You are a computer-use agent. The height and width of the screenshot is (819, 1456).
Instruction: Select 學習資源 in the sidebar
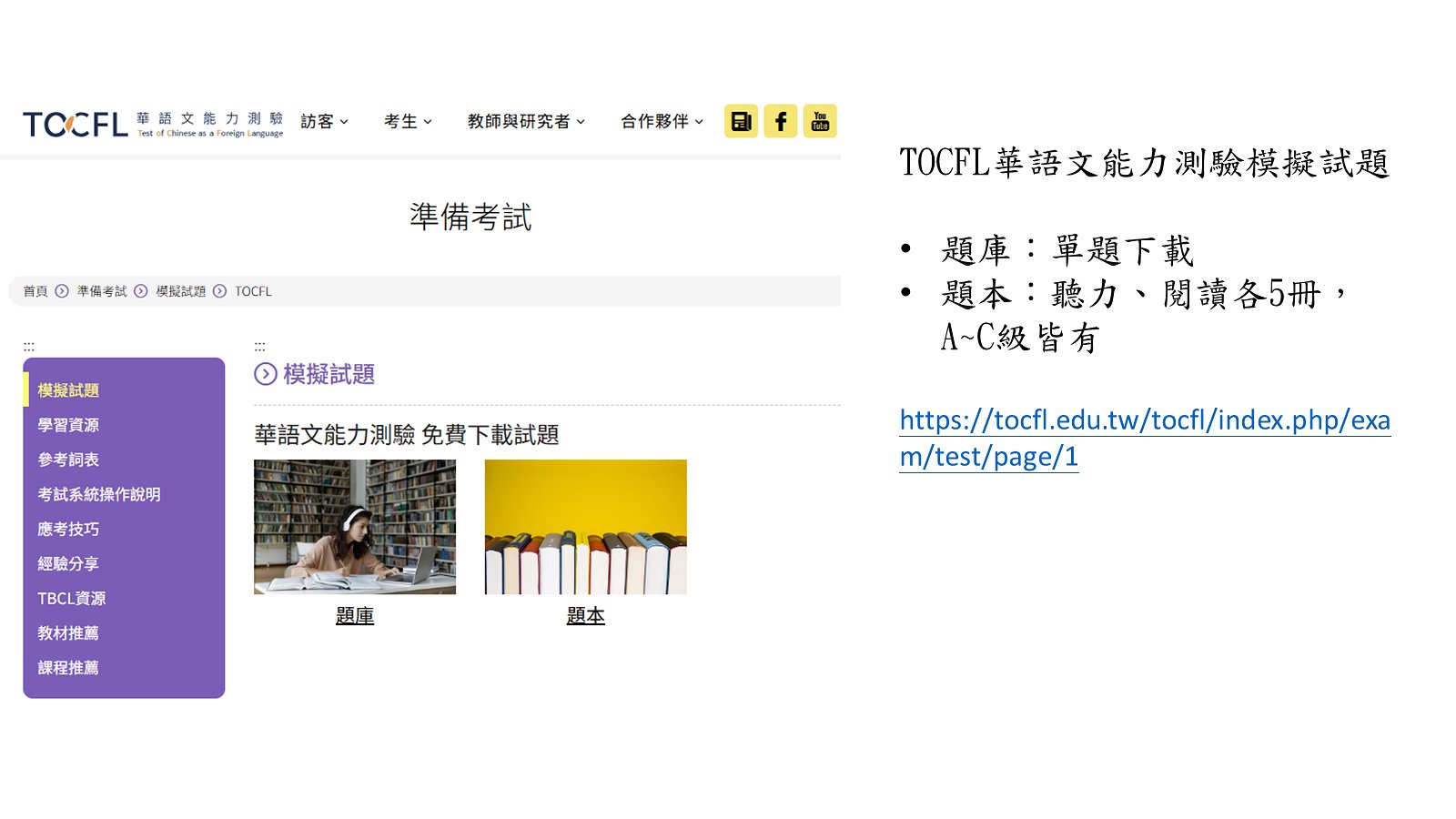(x=68, y=425)
